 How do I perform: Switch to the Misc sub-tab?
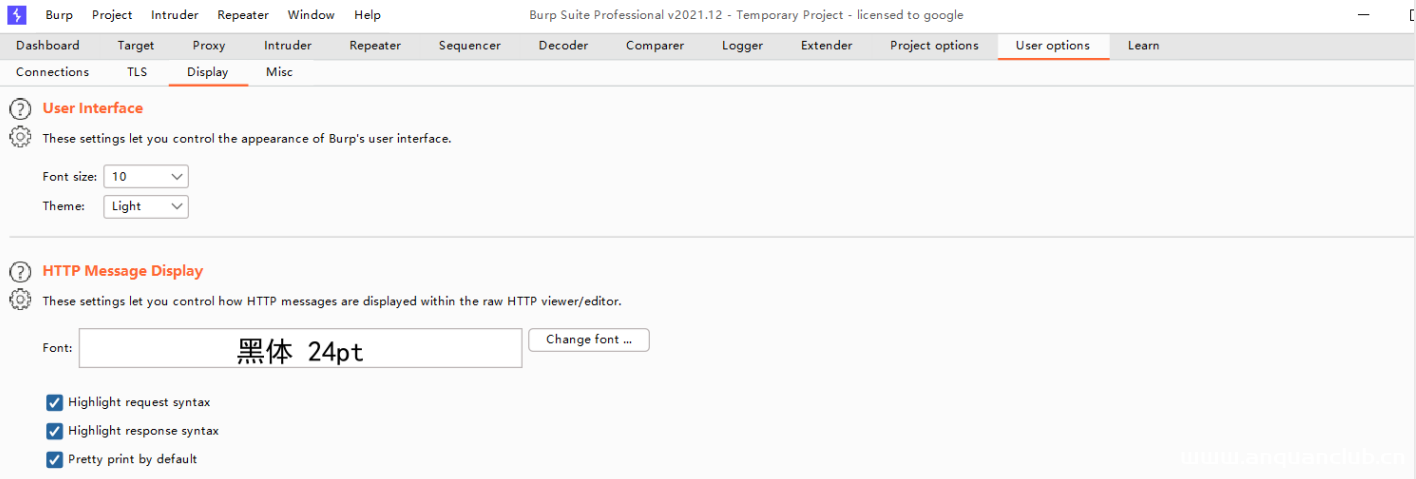(279, 72)
